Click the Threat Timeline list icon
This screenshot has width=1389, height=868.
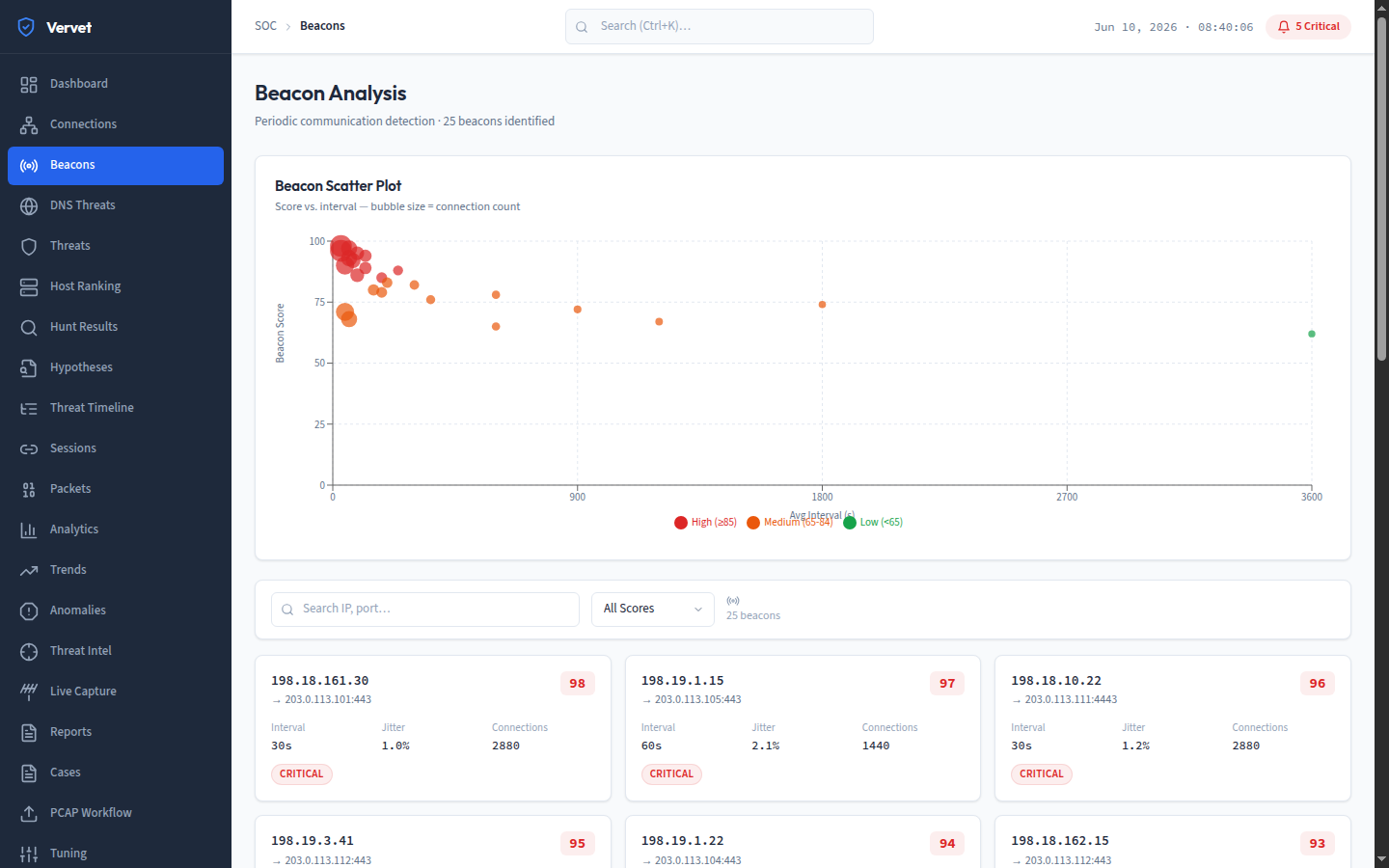pos(29,408)
